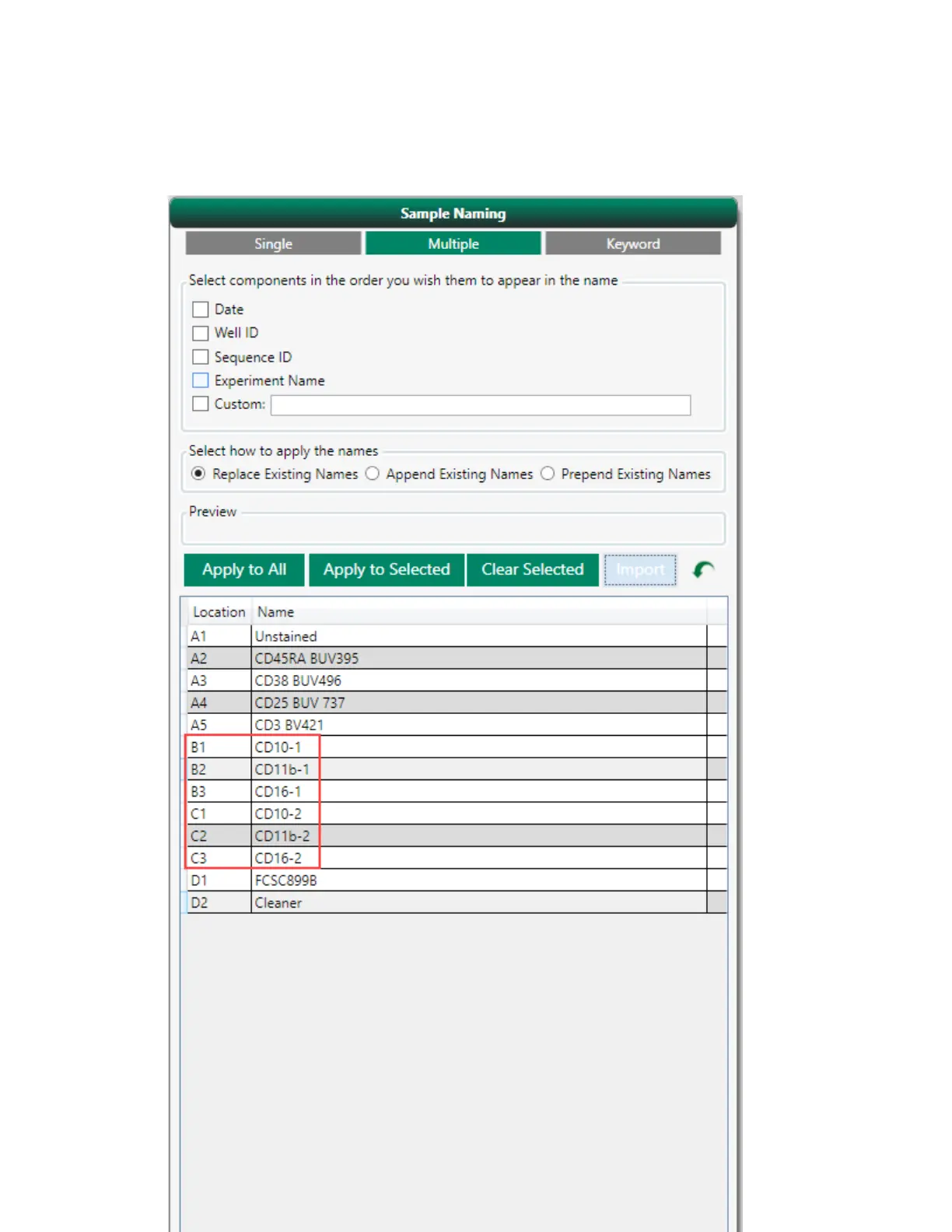The height and width of the screenshot is (1232, 952).
Task: Click the Cleaner name cell
Action: (479, 903)
